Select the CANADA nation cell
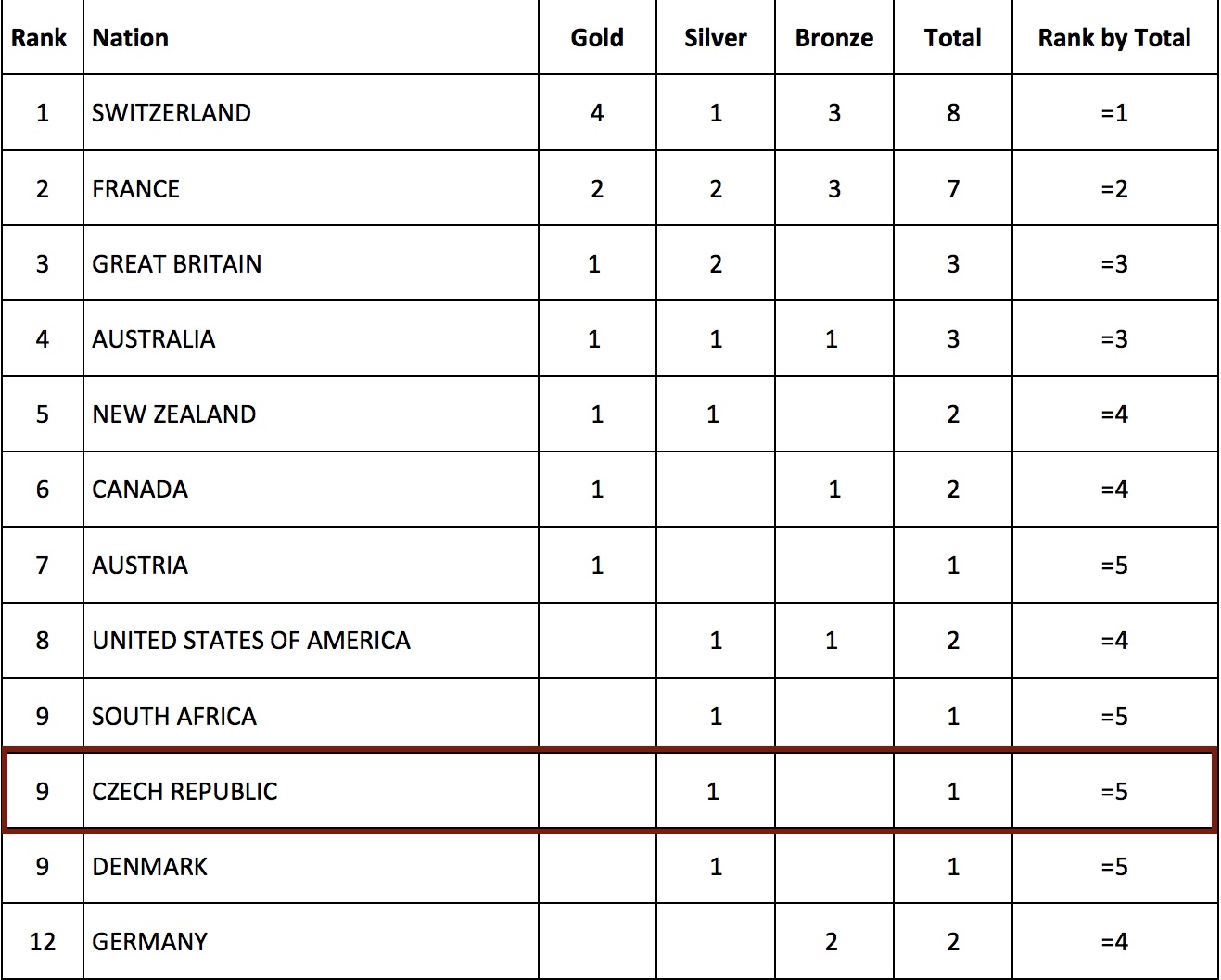 pyautogui.click(x=311, y=490)
